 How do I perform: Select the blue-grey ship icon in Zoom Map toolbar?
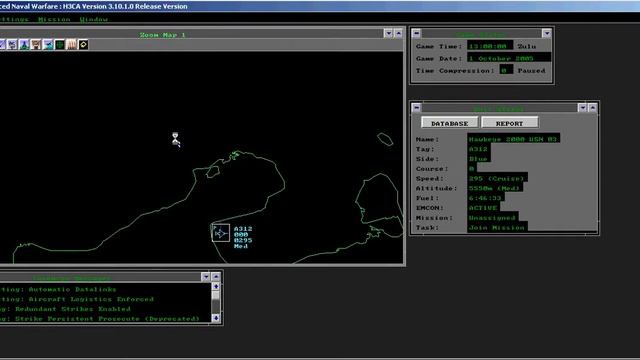(x=12, y=44)
